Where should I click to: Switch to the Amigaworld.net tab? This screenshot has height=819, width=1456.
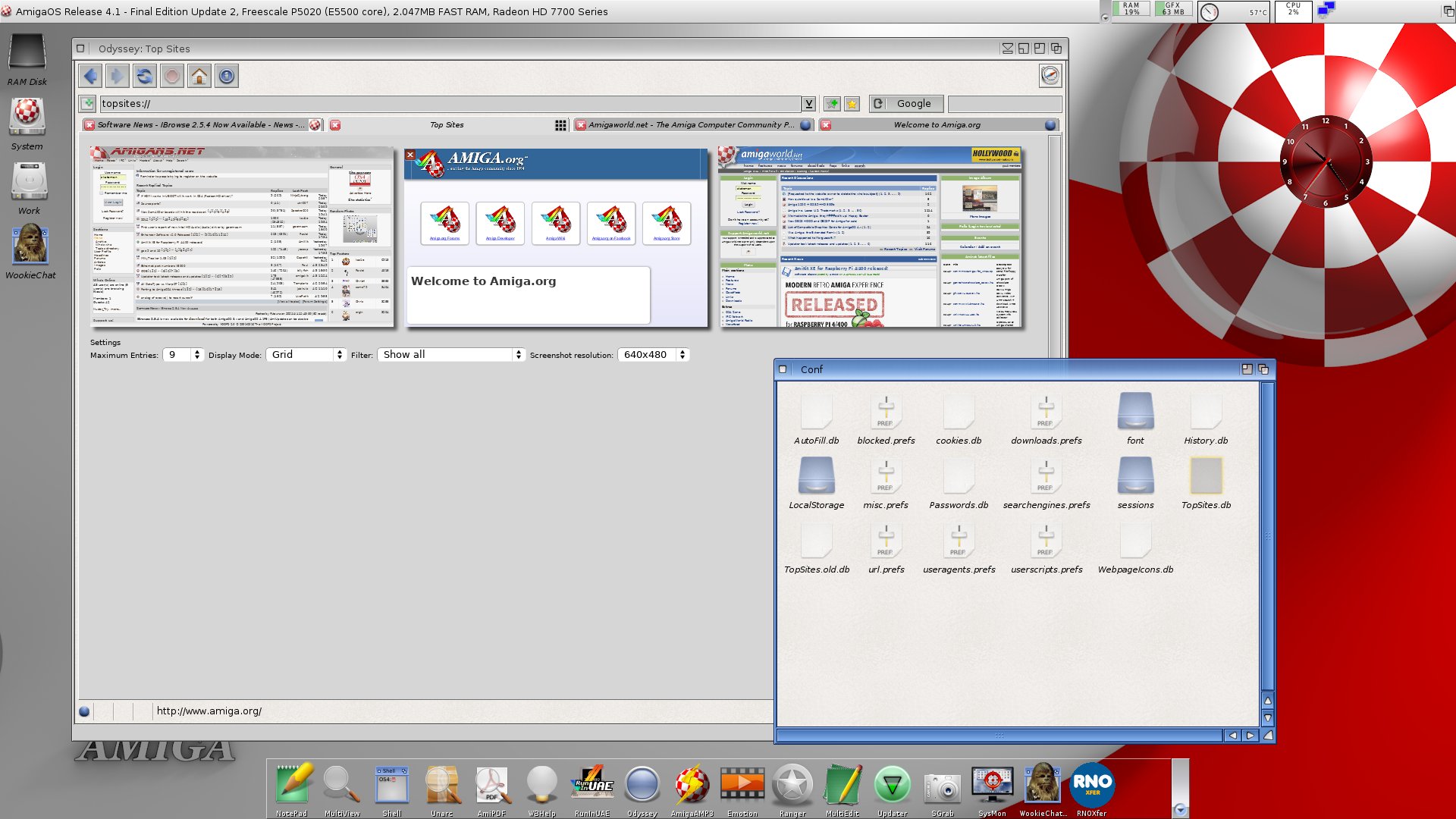click(x=692, y=125)
